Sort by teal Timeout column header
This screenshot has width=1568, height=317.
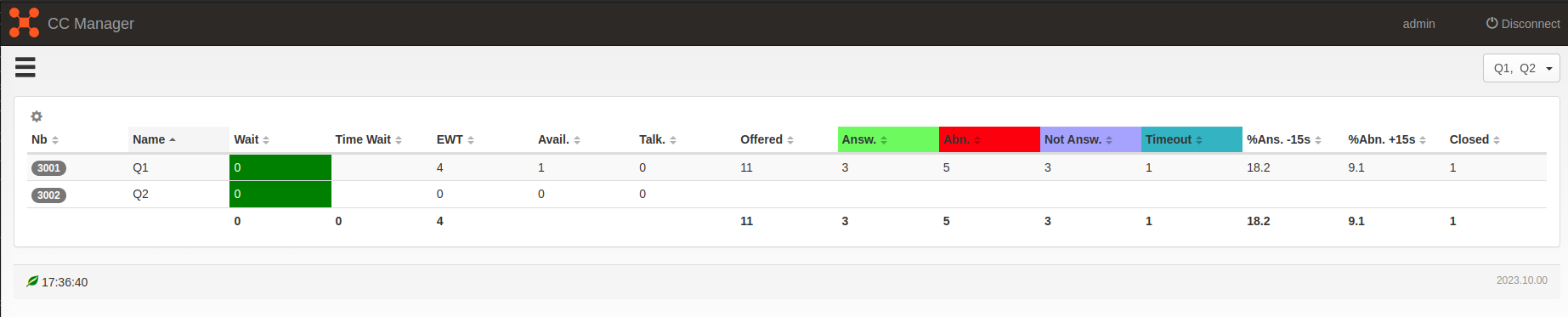tap(1192, 139)
